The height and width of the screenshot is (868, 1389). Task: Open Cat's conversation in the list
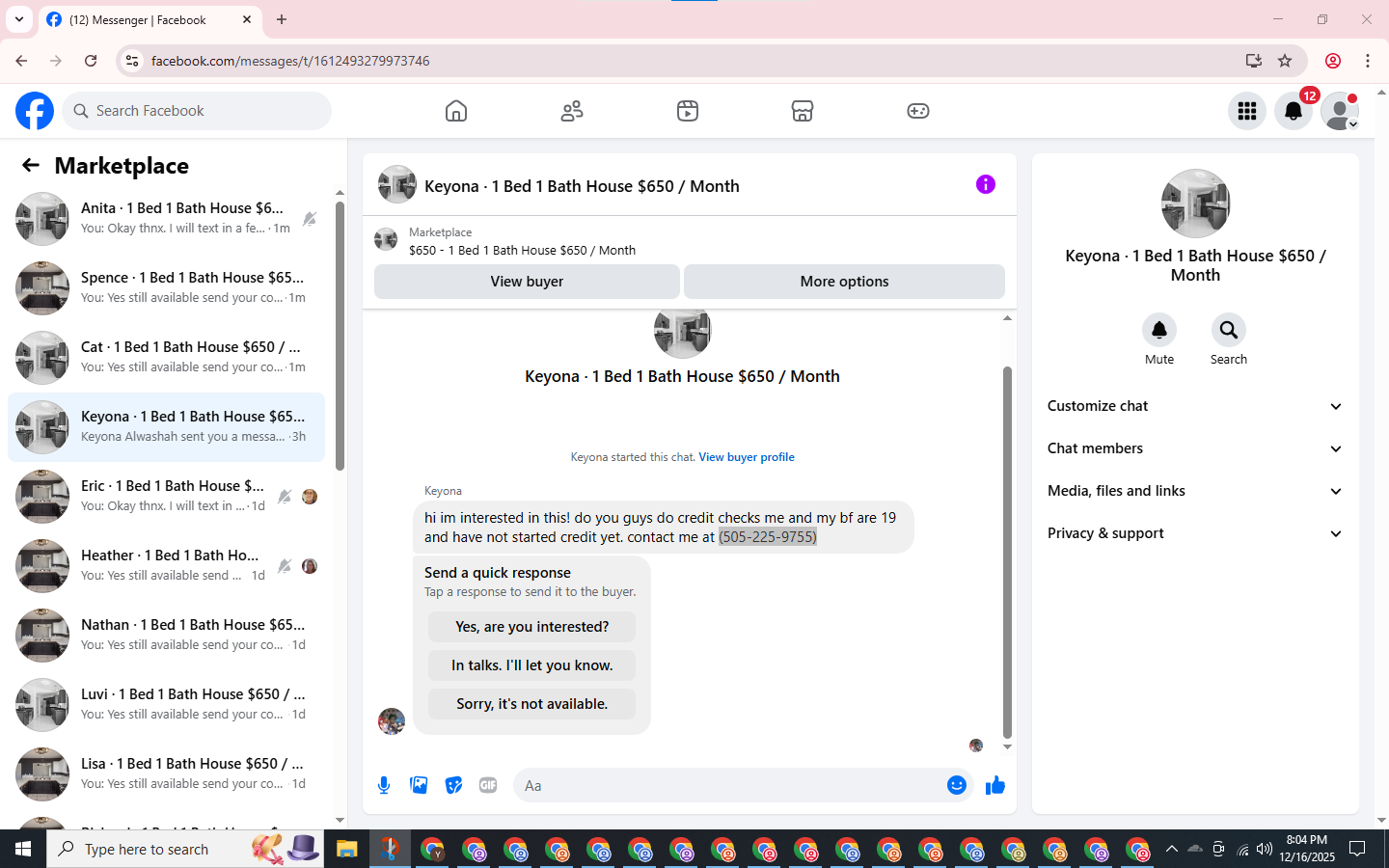pos(166,358)
